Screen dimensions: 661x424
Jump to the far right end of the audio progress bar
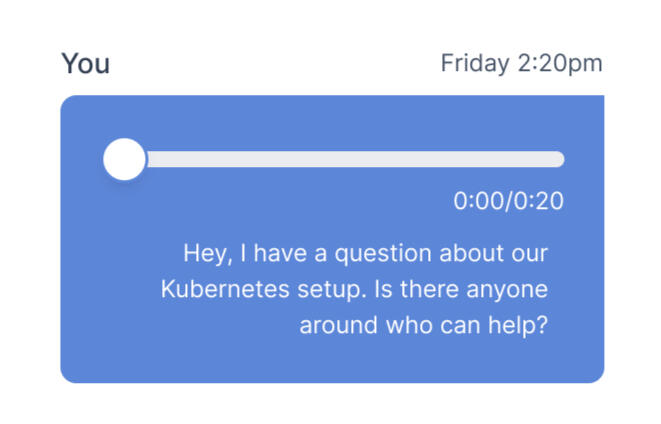pyautogui.click(x=559, y=160)
